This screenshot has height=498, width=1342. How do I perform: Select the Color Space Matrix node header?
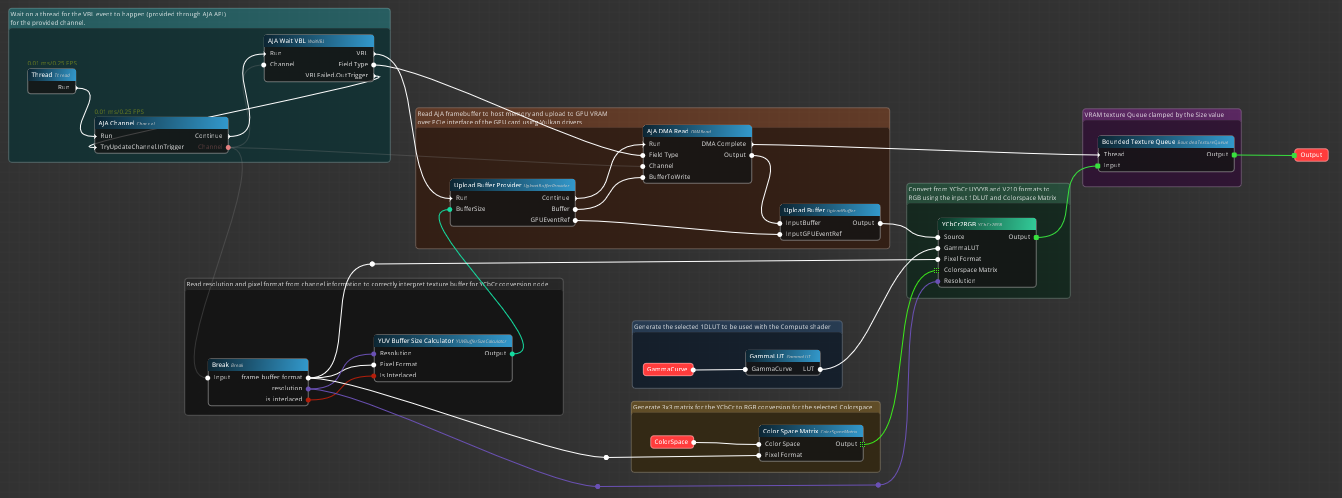click(811, 431)
